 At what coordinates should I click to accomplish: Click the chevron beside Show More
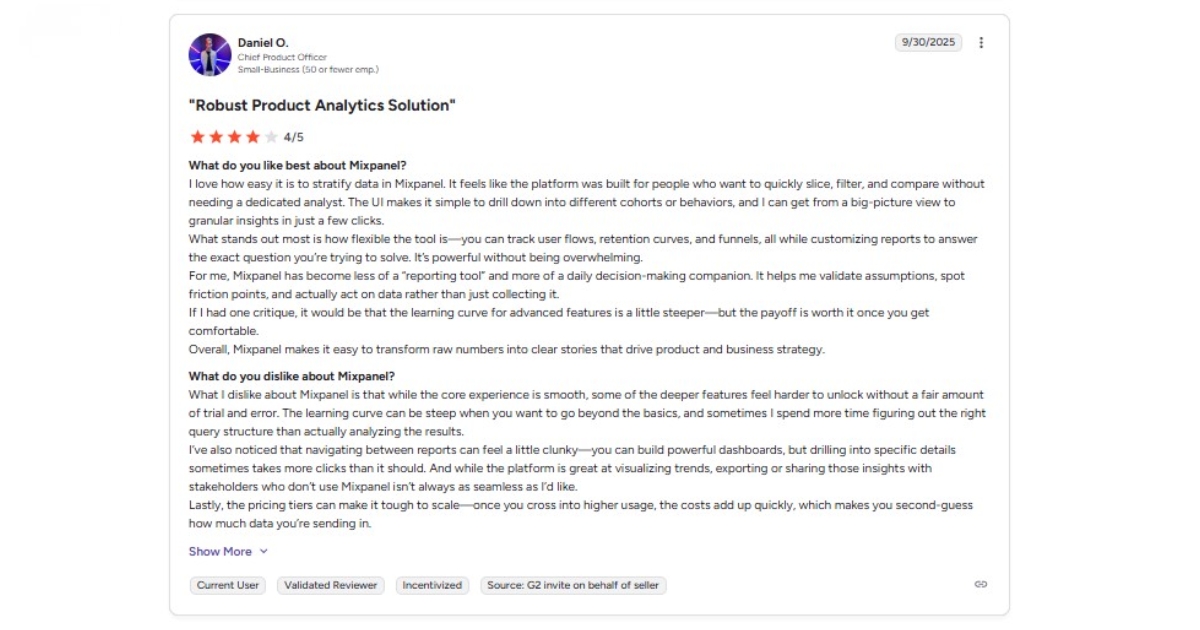(x=264, y=551)
